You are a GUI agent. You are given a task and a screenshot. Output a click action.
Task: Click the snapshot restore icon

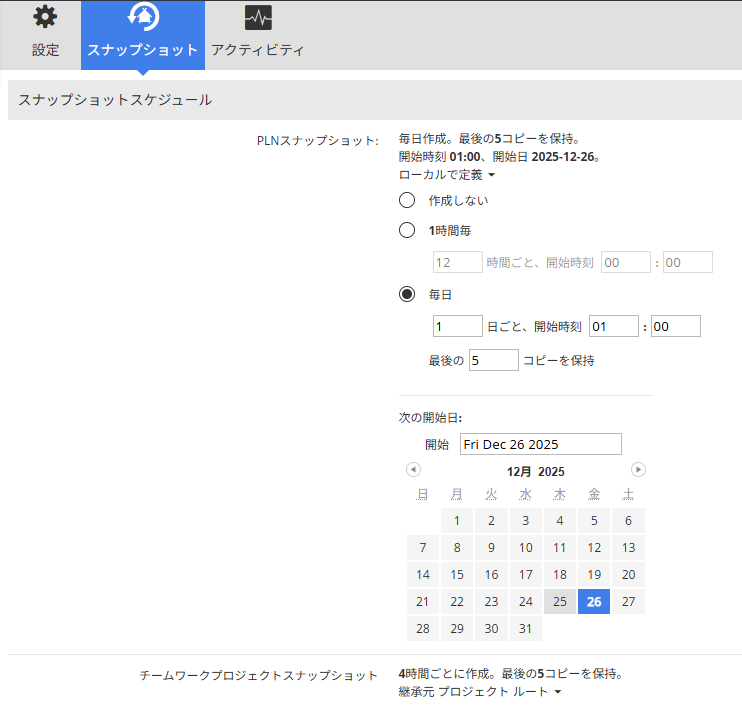(x=143, y=16)
